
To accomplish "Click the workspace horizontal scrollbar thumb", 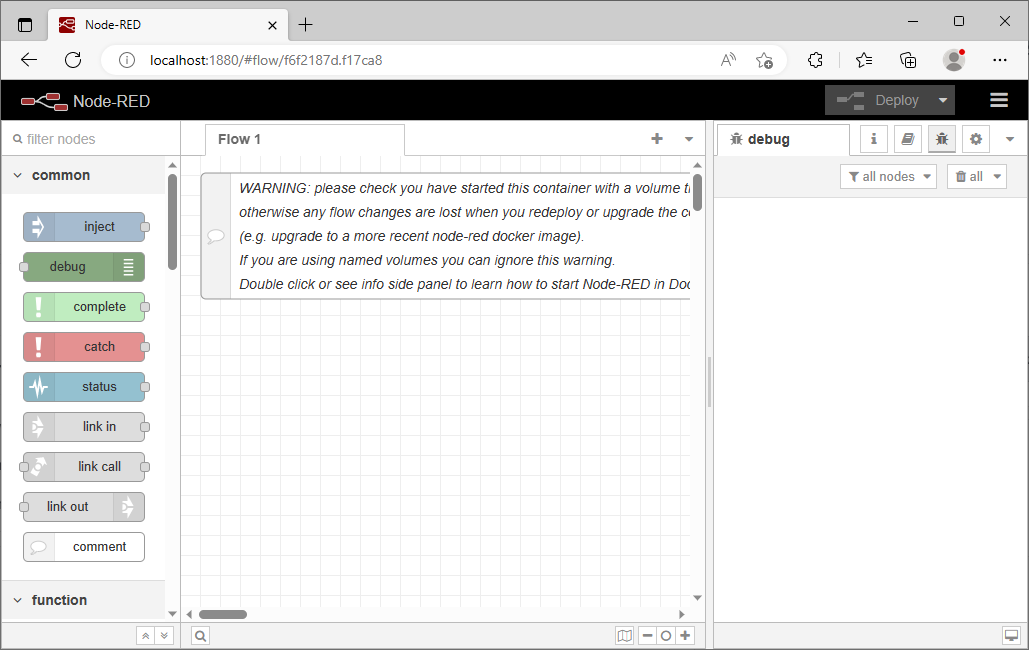I will [x=223, y=615].
